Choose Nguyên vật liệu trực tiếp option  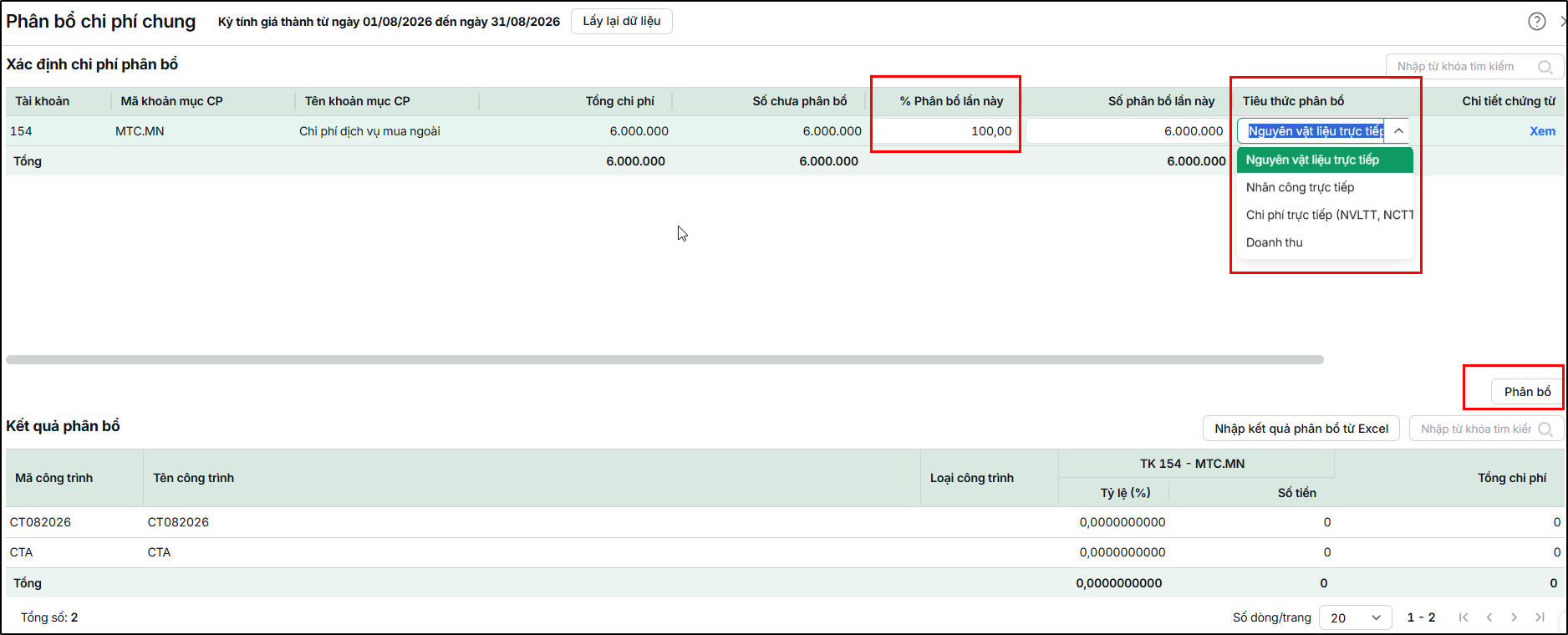[x=1325, y=160]
